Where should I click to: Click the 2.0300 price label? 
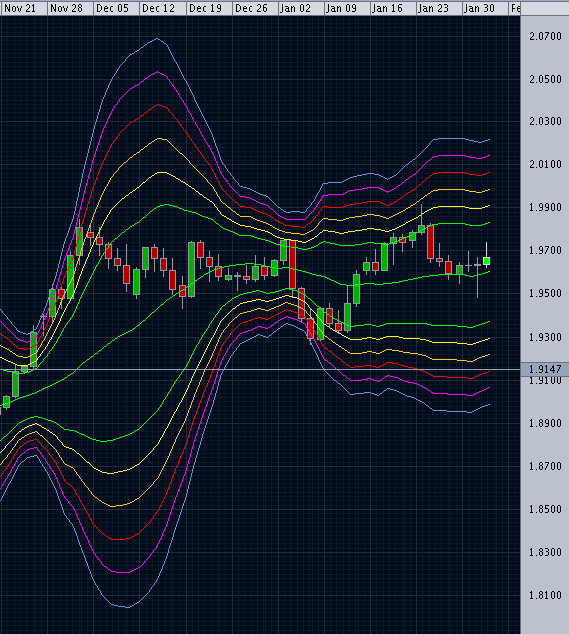(x=546, y=121)
